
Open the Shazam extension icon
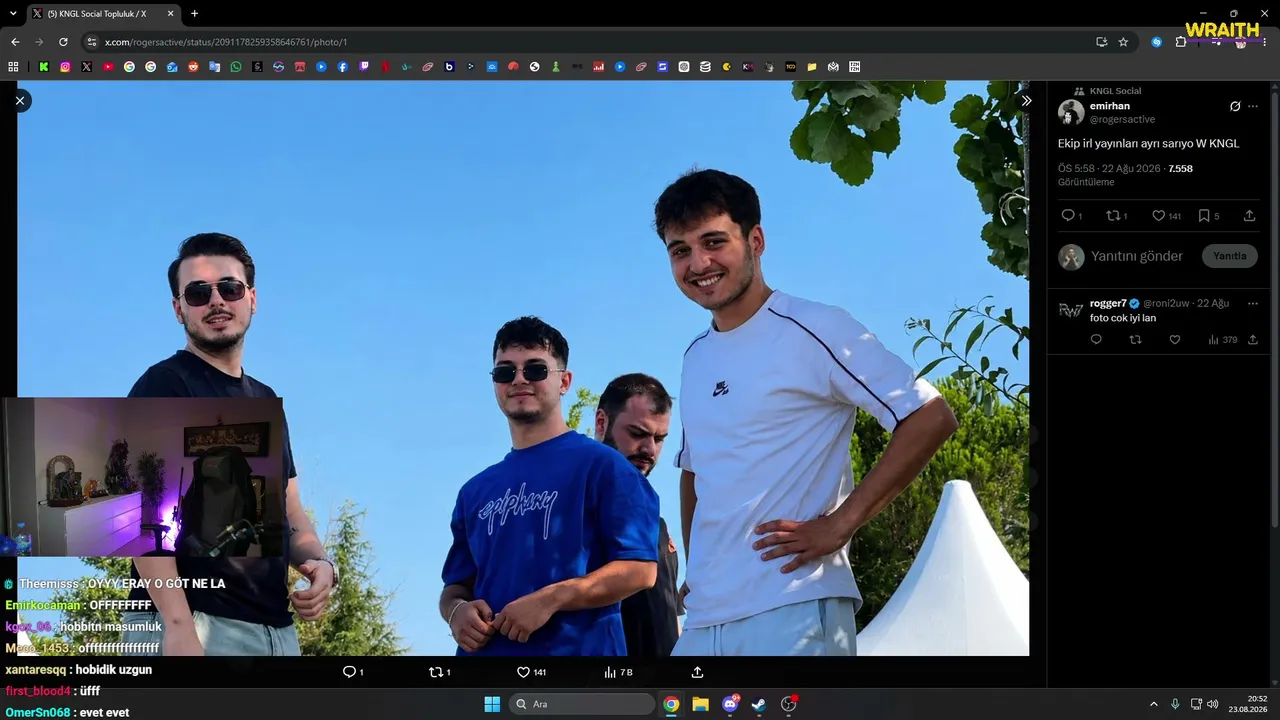[1157, 42]
